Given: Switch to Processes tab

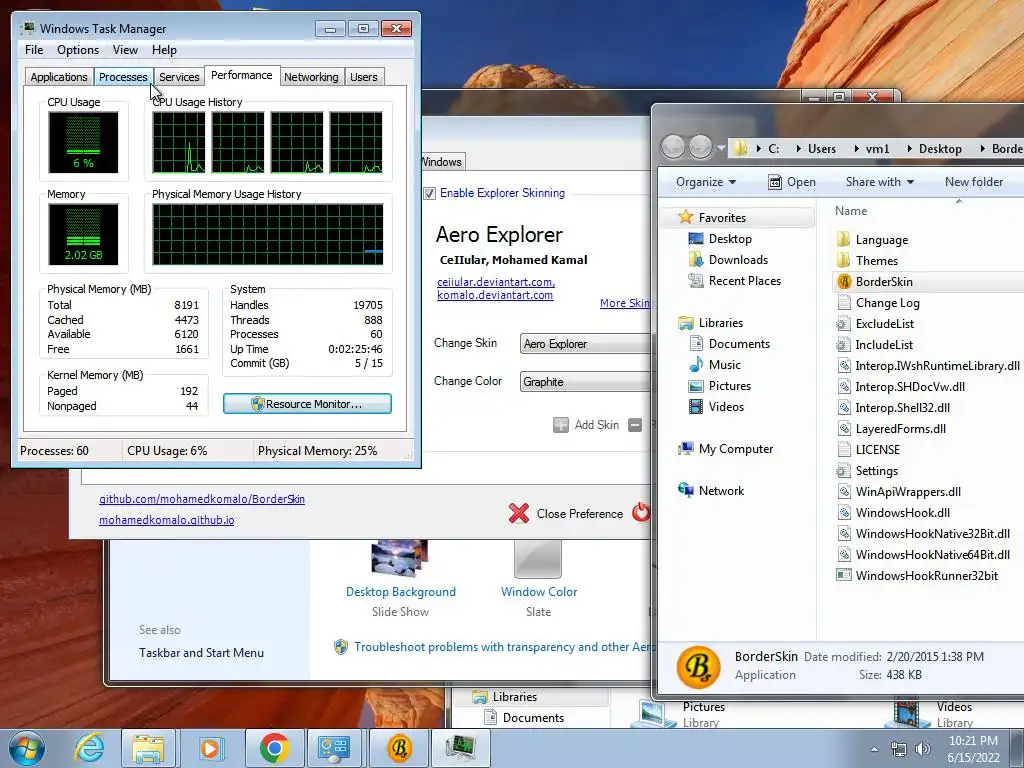Looking at the screenshot, I should tap(123, 77).
